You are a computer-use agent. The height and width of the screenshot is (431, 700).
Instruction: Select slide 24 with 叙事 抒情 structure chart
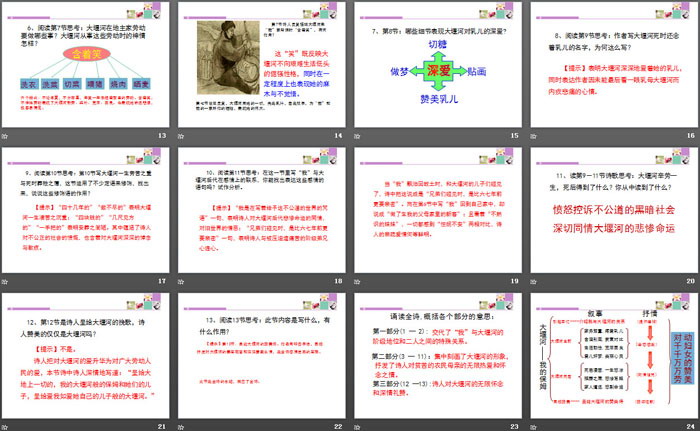click(x=612, y=352)
